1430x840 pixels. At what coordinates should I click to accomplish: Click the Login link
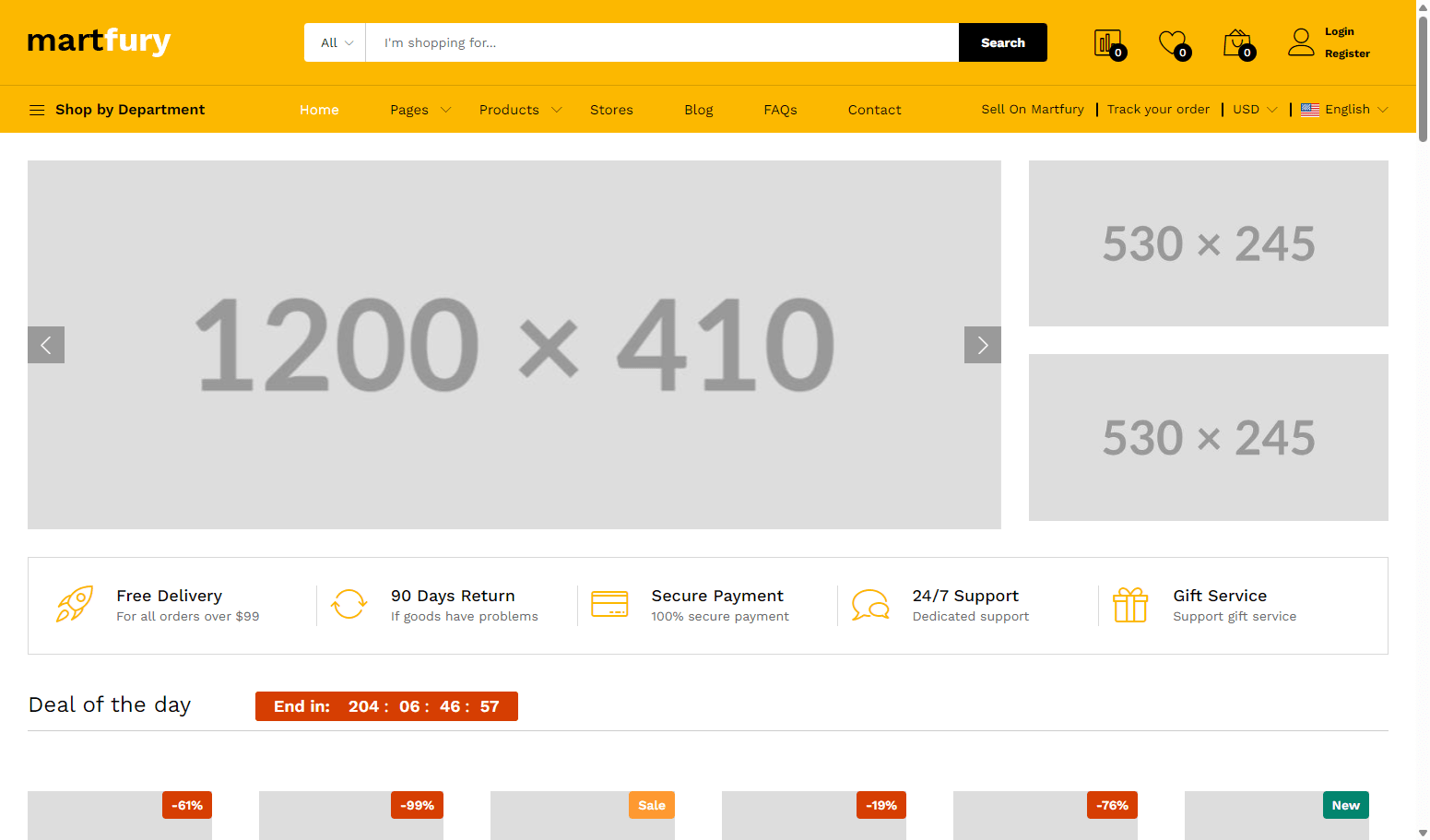point(1340,31)
